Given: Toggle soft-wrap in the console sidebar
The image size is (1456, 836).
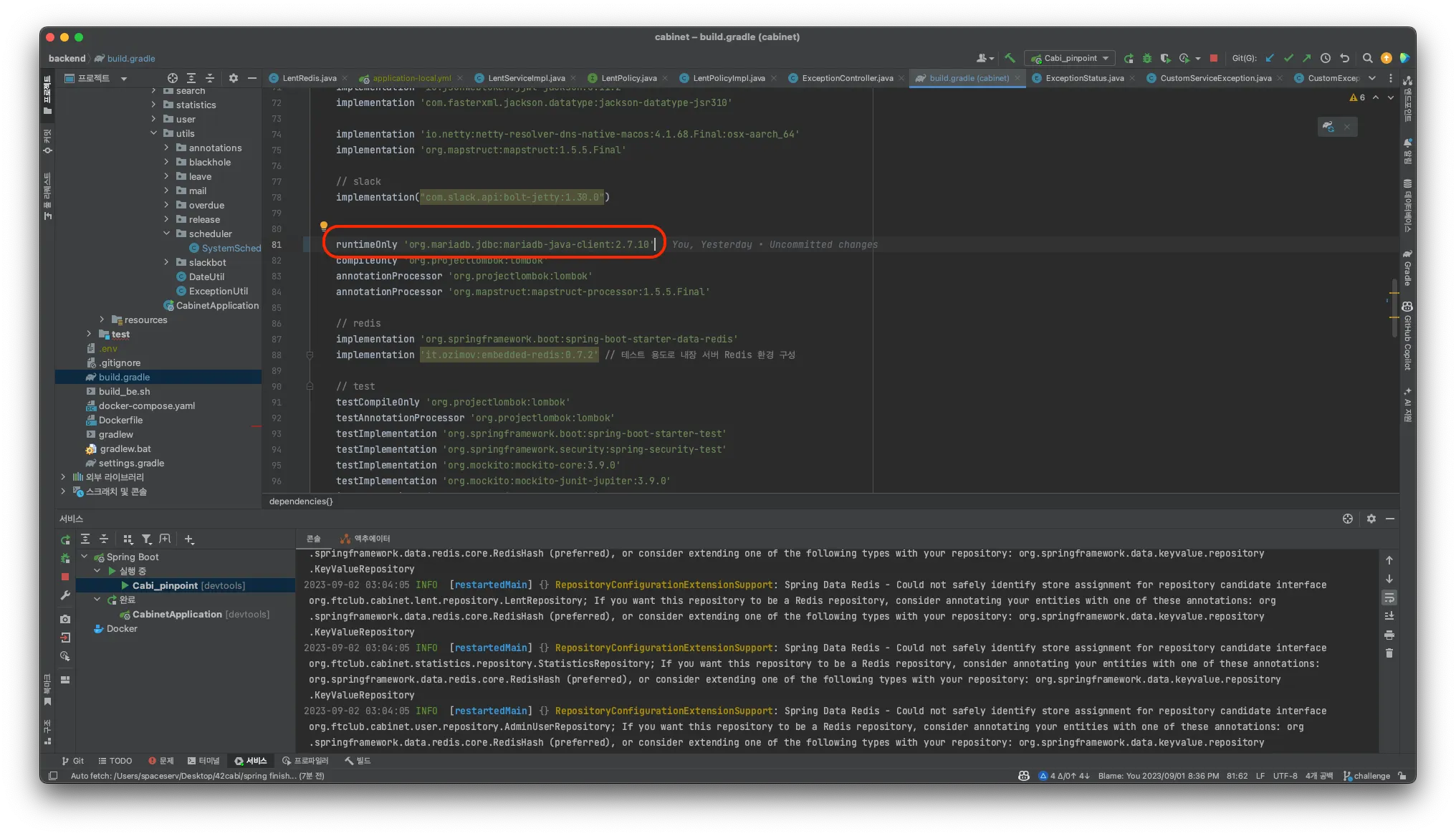Looking at the screenshot, I should pyautogui.click(x=1389, y=597).
